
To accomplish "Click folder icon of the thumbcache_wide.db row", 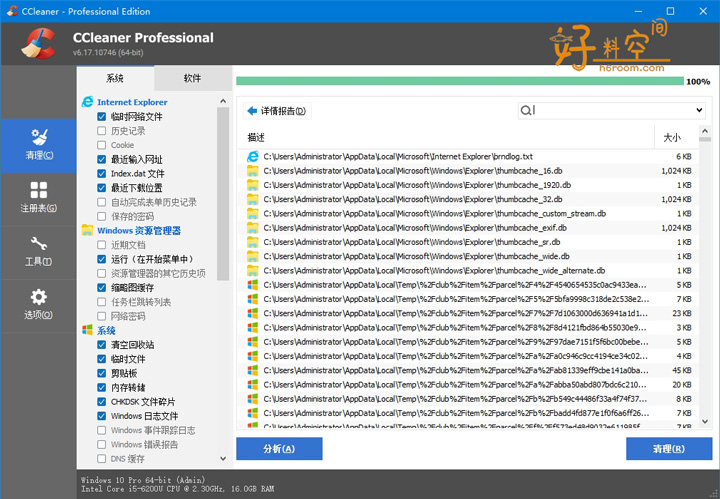I will 253,256.
